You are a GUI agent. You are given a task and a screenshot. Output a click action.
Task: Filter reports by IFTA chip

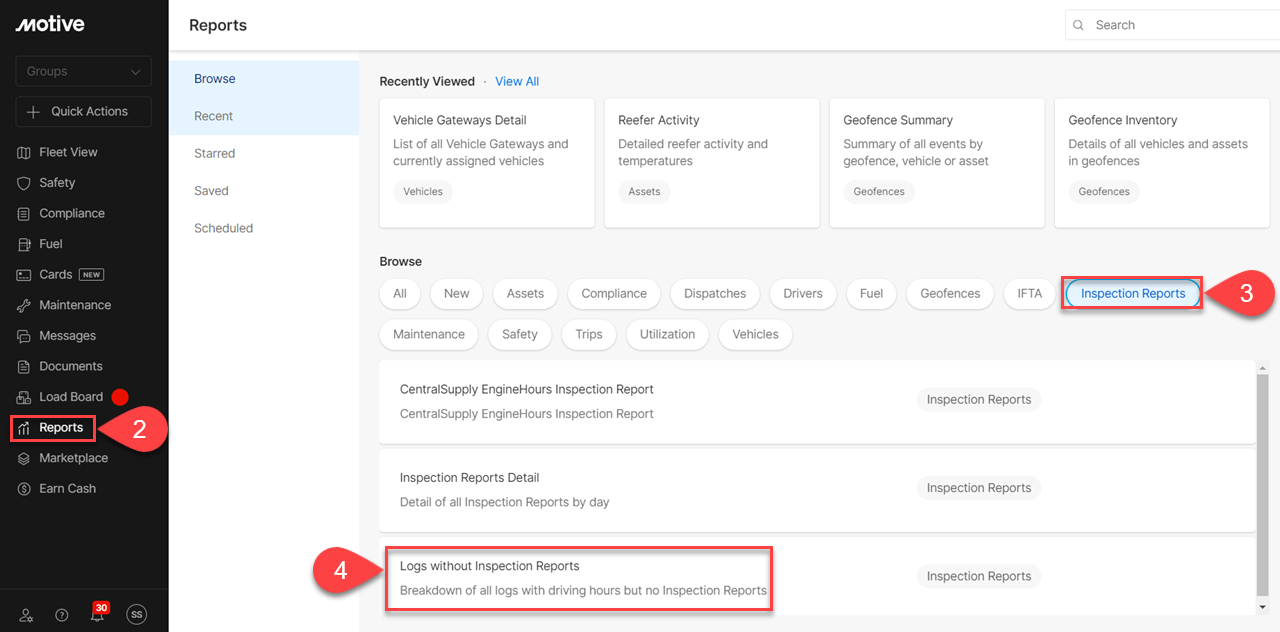click(x=1030, y=294)
